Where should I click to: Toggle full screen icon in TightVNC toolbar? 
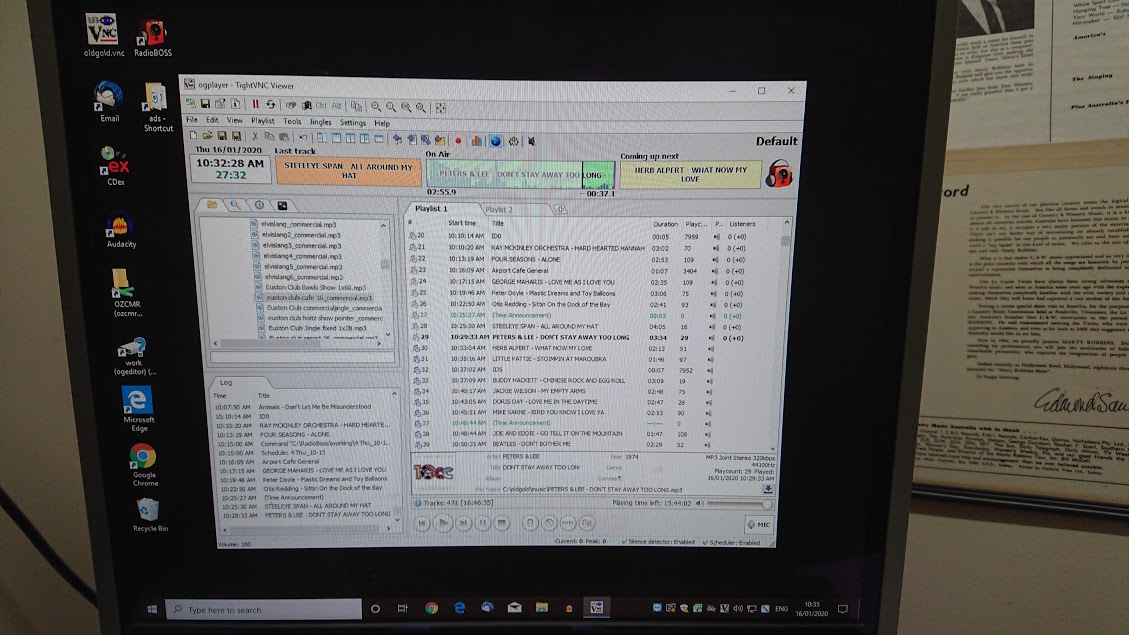(x=440, y=108)
